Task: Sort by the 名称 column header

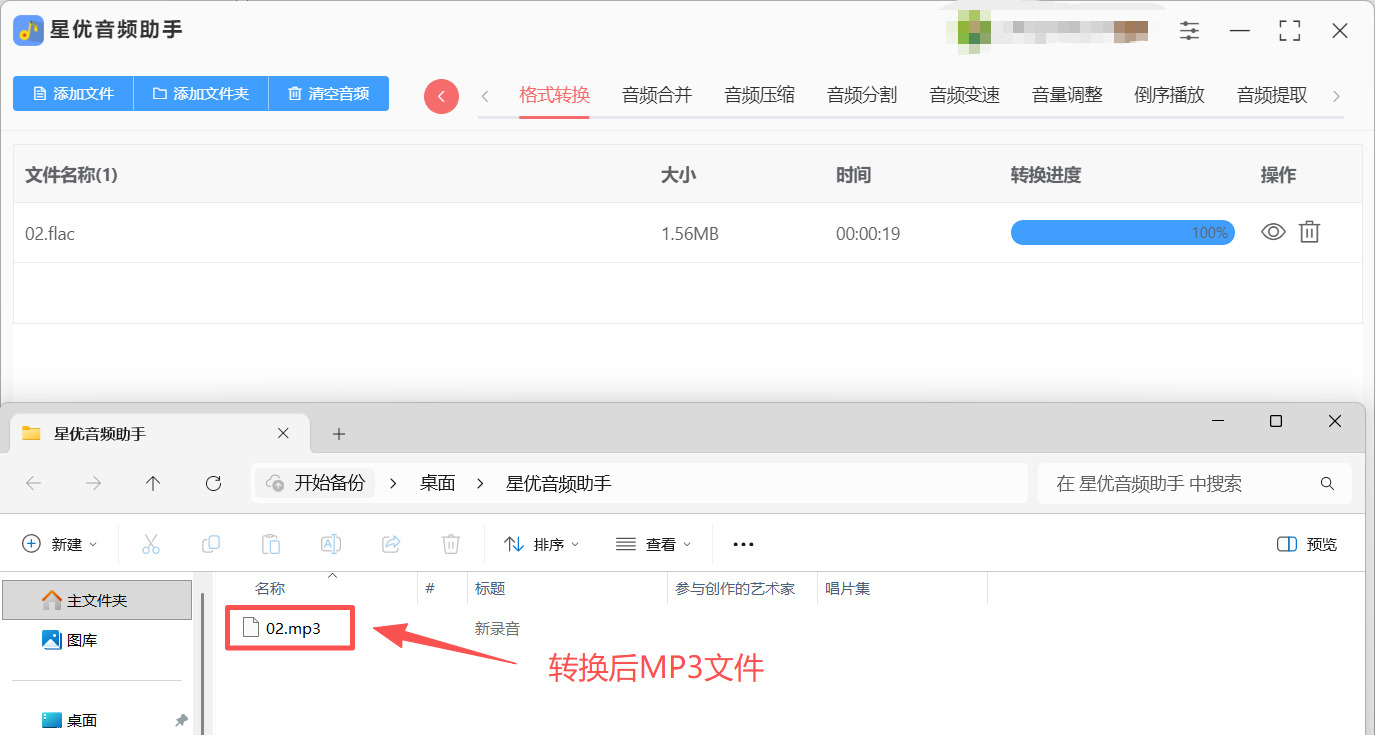Action: tap(270, 588)
